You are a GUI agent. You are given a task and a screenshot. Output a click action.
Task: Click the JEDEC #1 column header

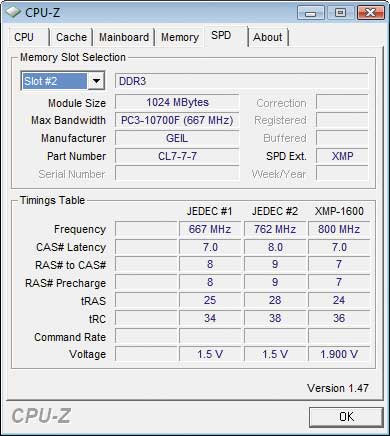click(209, 211)
